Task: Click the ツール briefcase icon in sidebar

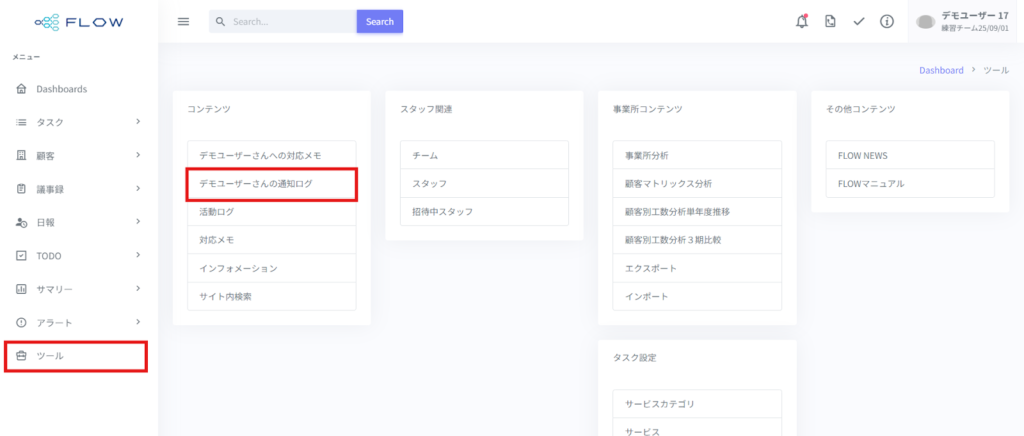Action: [x=22, y=356]
